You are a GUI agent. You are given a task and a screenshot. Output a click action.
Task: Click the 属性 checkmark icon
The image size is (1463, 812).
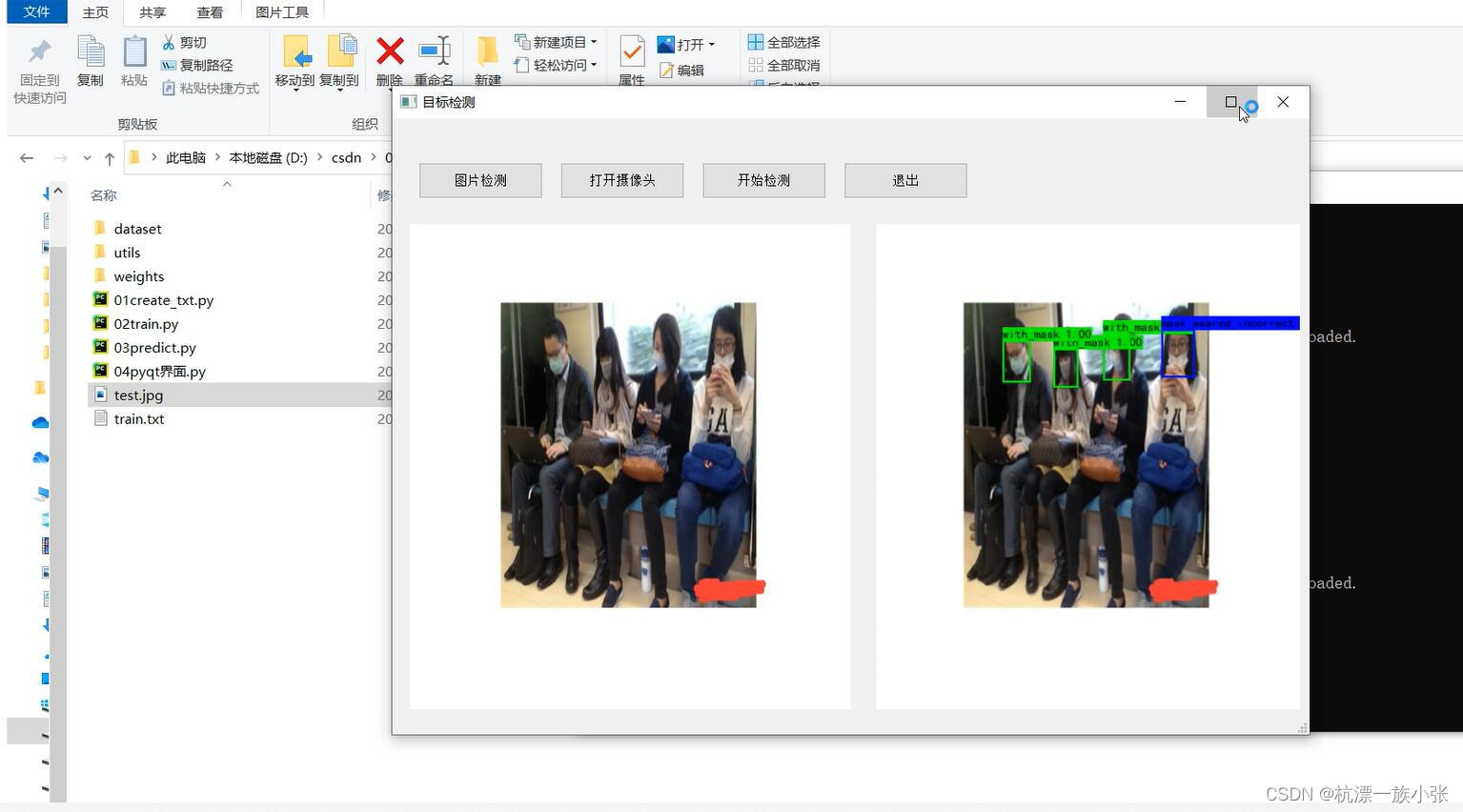pos(632,51)
